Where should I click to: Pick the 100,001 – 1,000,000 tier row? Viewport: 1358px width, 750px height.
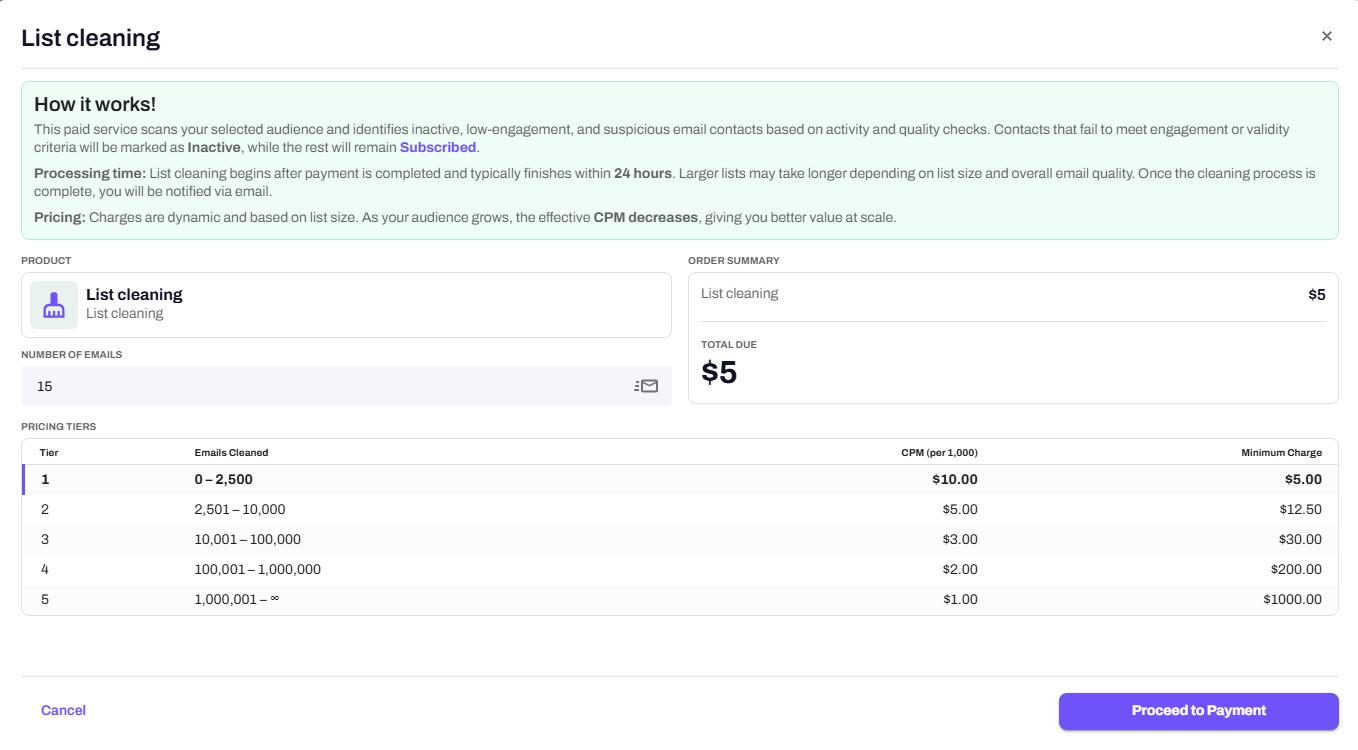click(x=680, y=570)
